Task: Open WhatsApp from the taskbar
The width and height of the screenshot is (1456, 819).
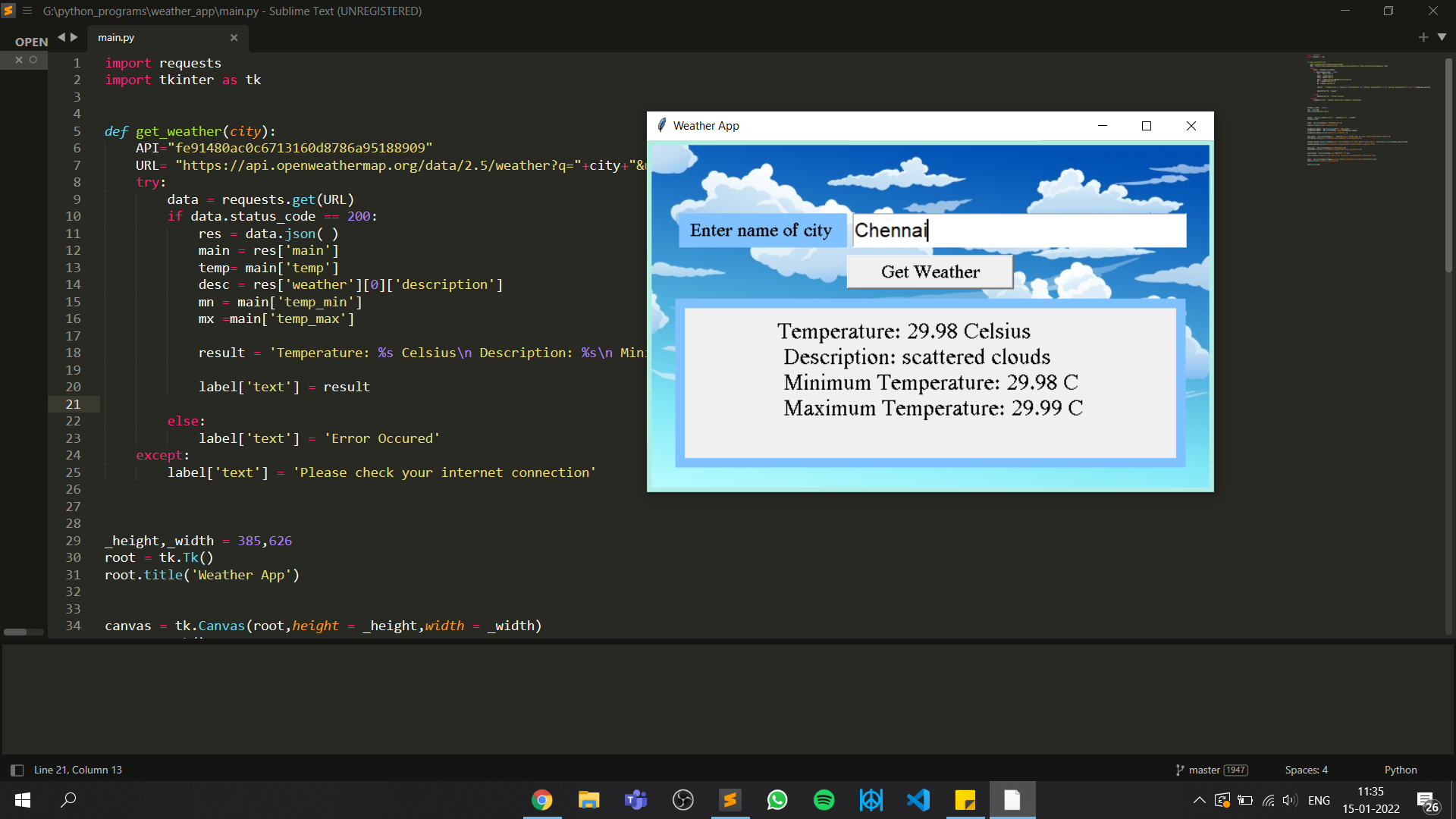Action: (777, 800)
